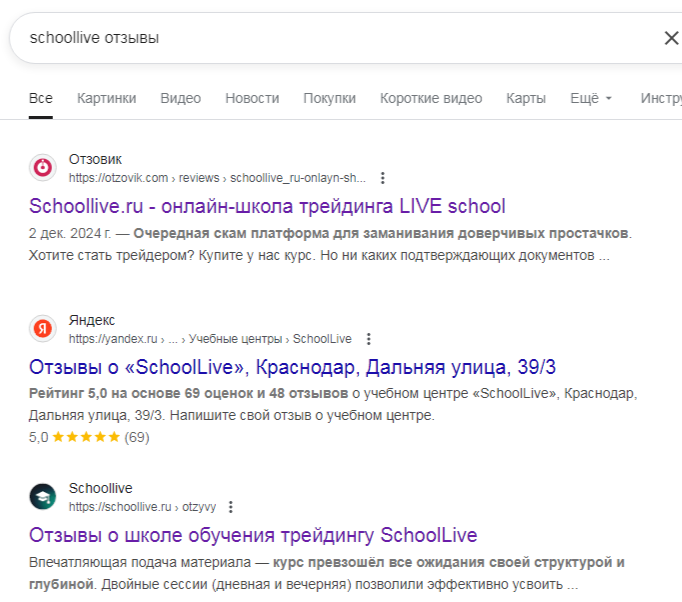This screenshot has height=602, width=682.
Task: Click the Otzovik site favicon
Action: pyautogui.click(x=43, y=168)
